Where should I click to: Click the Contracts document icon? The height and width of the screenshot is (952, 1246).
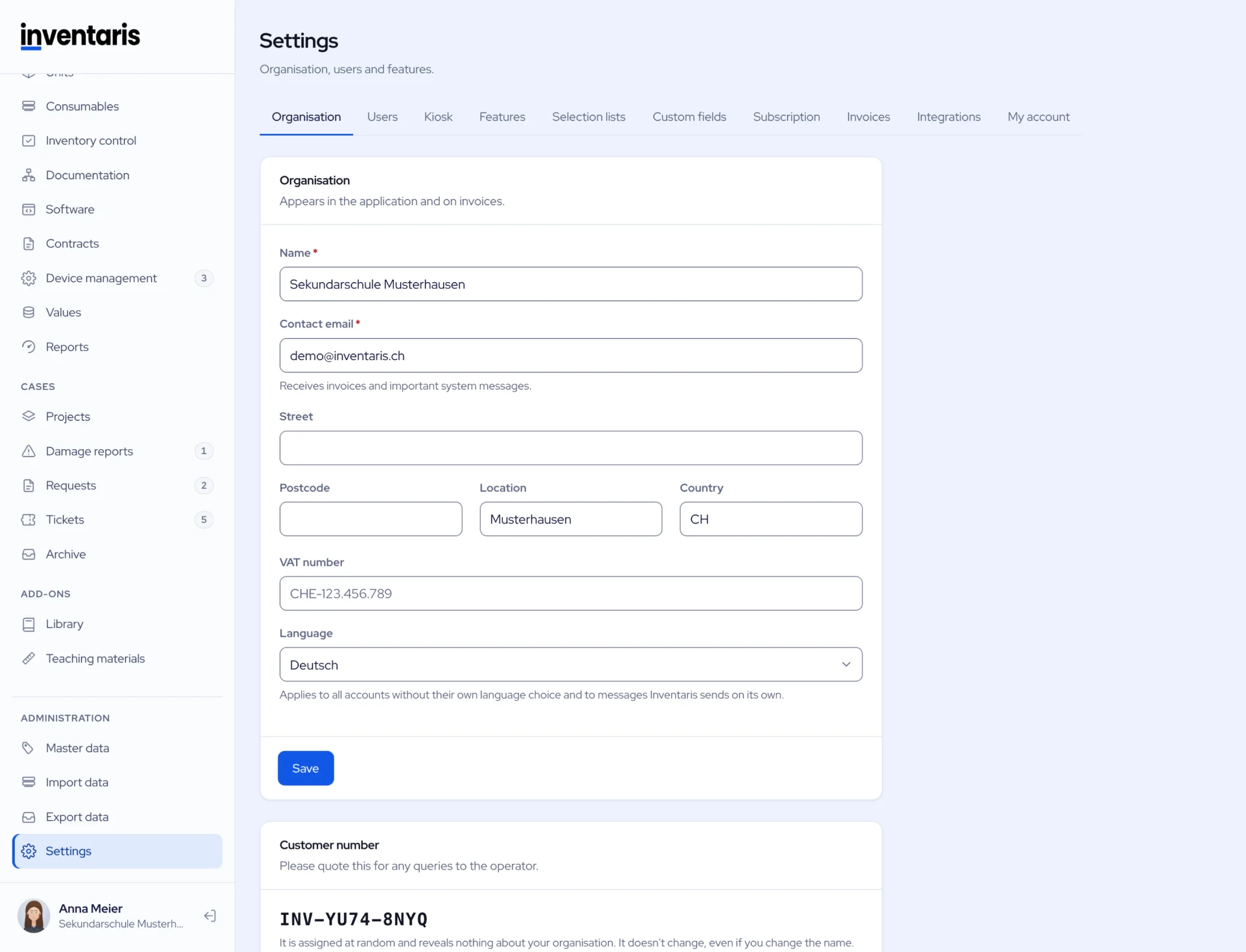click(29, 243)
